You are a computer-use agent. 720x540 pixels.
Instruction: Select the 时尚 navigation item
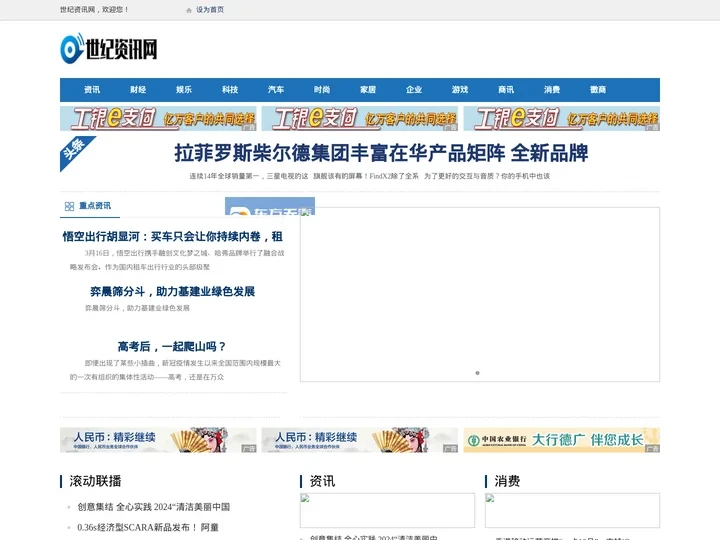point(322,90)
